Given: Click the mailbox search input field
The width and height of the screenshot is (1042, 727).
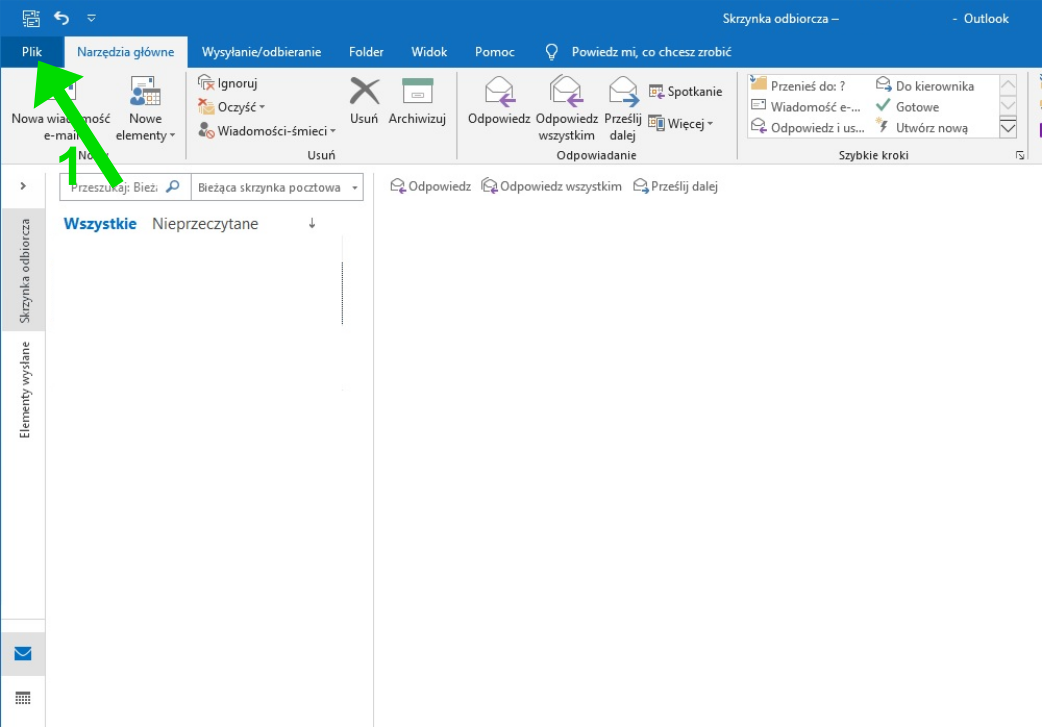Looking at the screenshot, I should tap(115, 187).
